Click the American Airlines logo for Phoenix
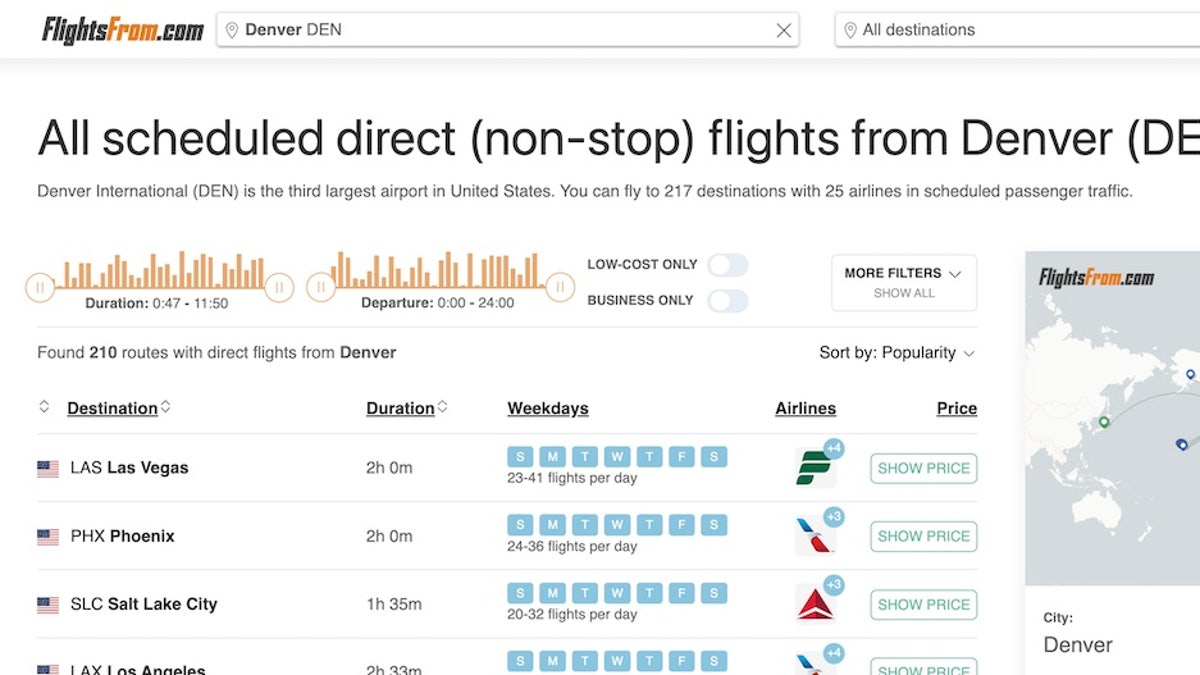1200x675 pixels. click(814, 537)
